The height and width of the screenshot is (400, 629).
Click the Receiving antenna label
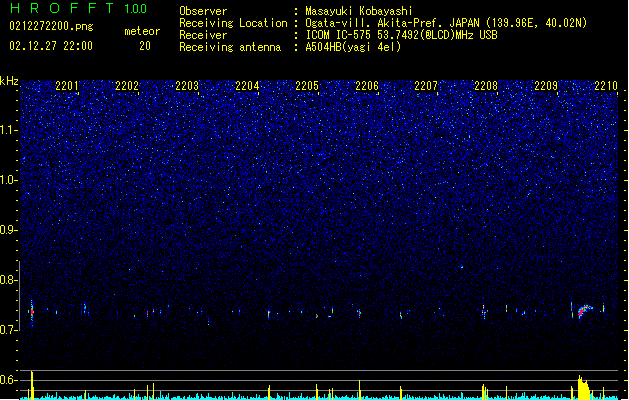230,47
